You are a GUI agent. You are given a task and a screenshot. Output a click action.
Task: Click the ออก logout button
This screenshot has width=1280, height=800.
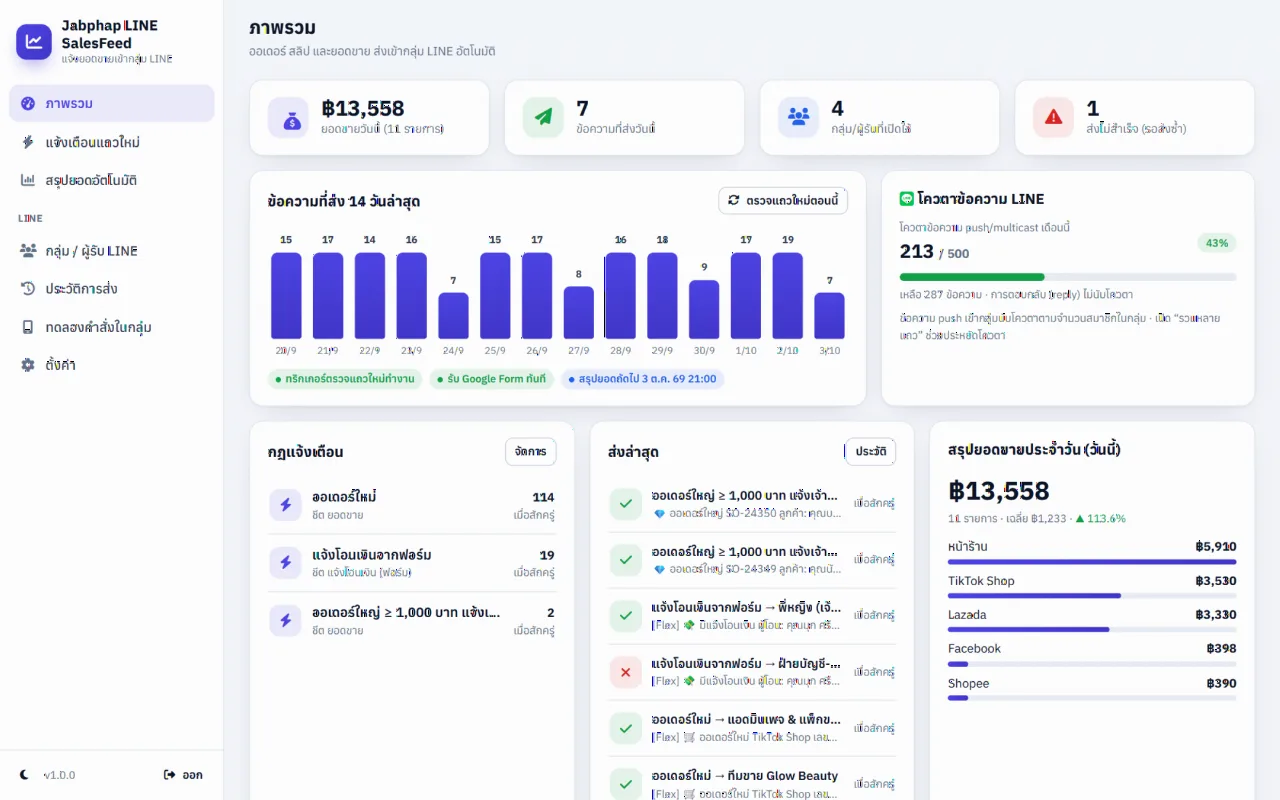(x=183, y=775)
